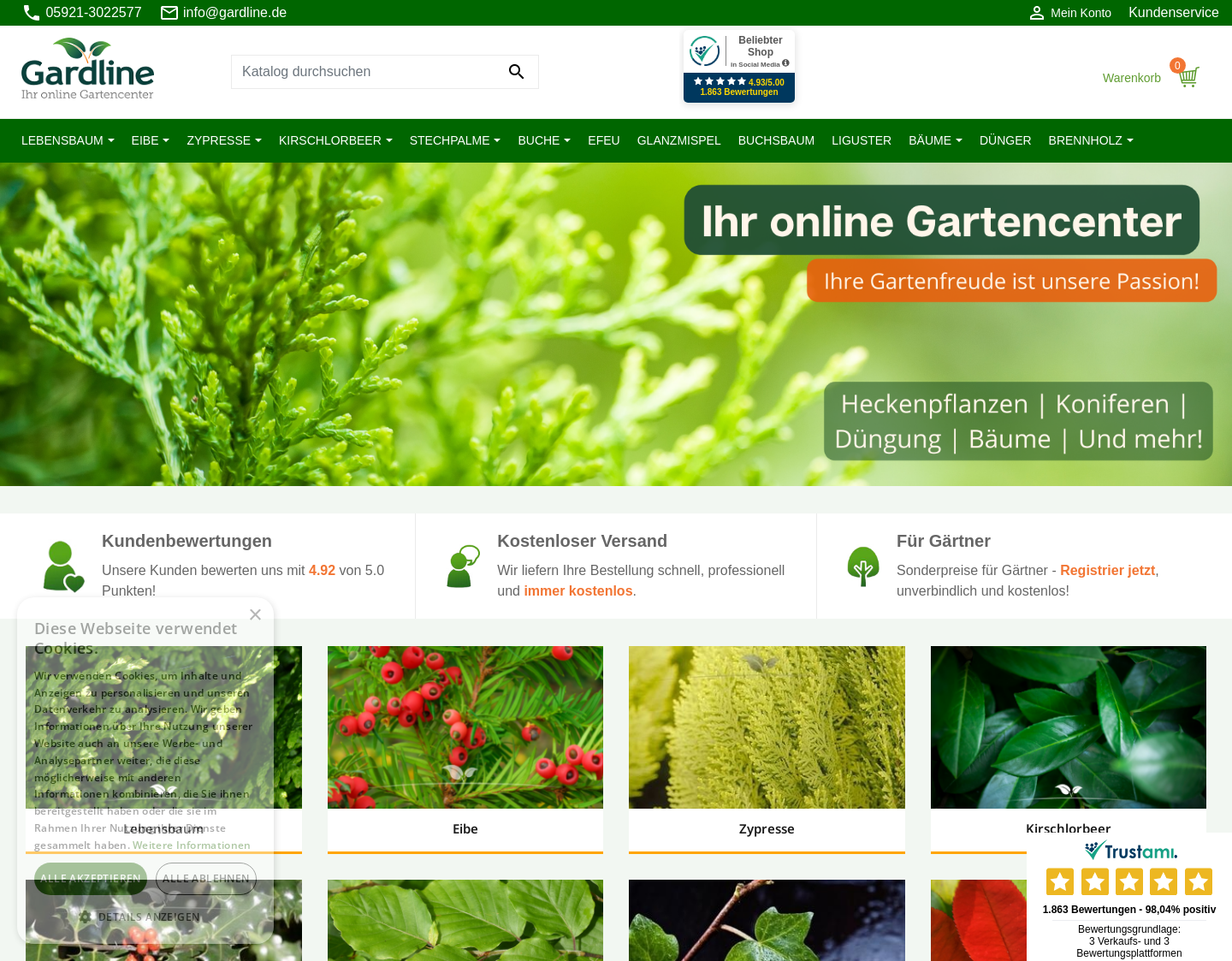Viewport: 1232px width, 961px height.
Task: Click the Kostenloser Versand icon
Action: click(x=463, y=567)
